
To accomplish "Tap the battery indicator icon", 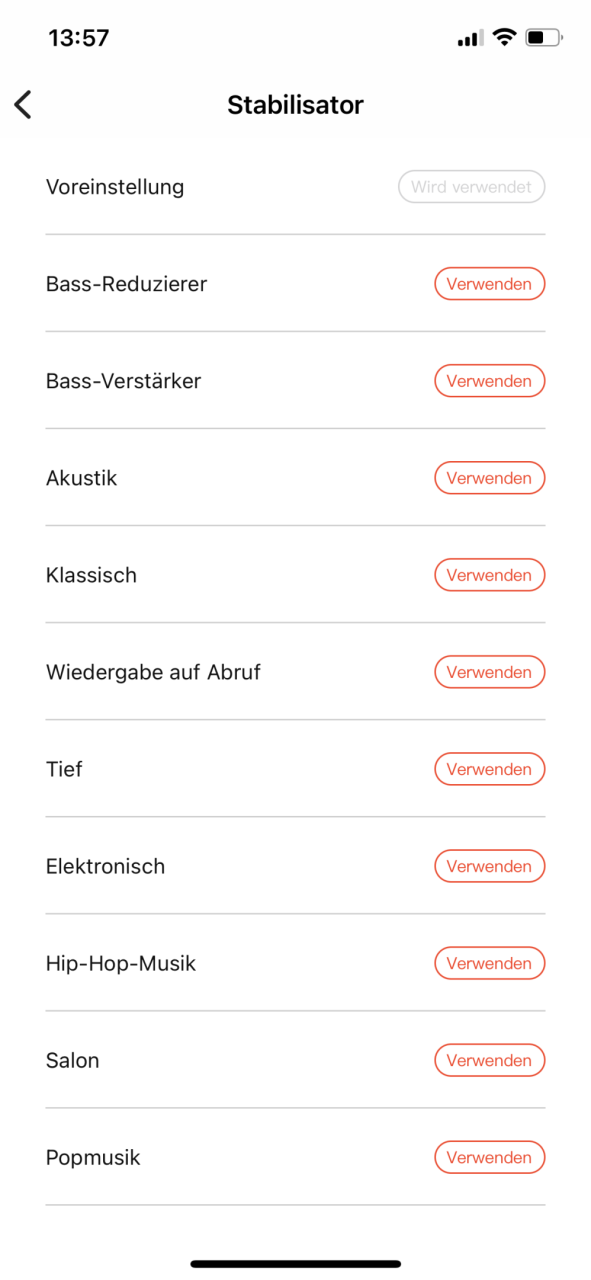I will [x=543, y=38].
